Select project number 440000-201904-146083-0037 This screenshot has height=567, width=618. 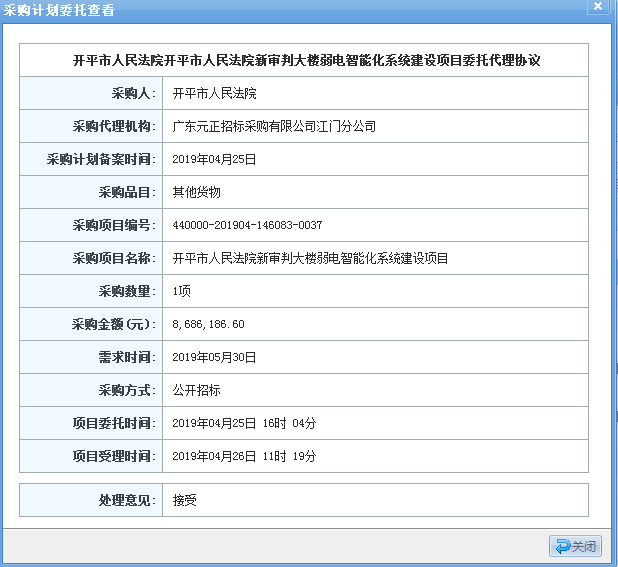point(247,225)
